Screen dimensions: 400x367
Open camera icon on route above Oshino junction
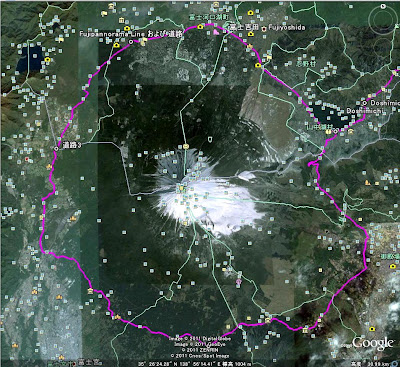pos(258,65)
